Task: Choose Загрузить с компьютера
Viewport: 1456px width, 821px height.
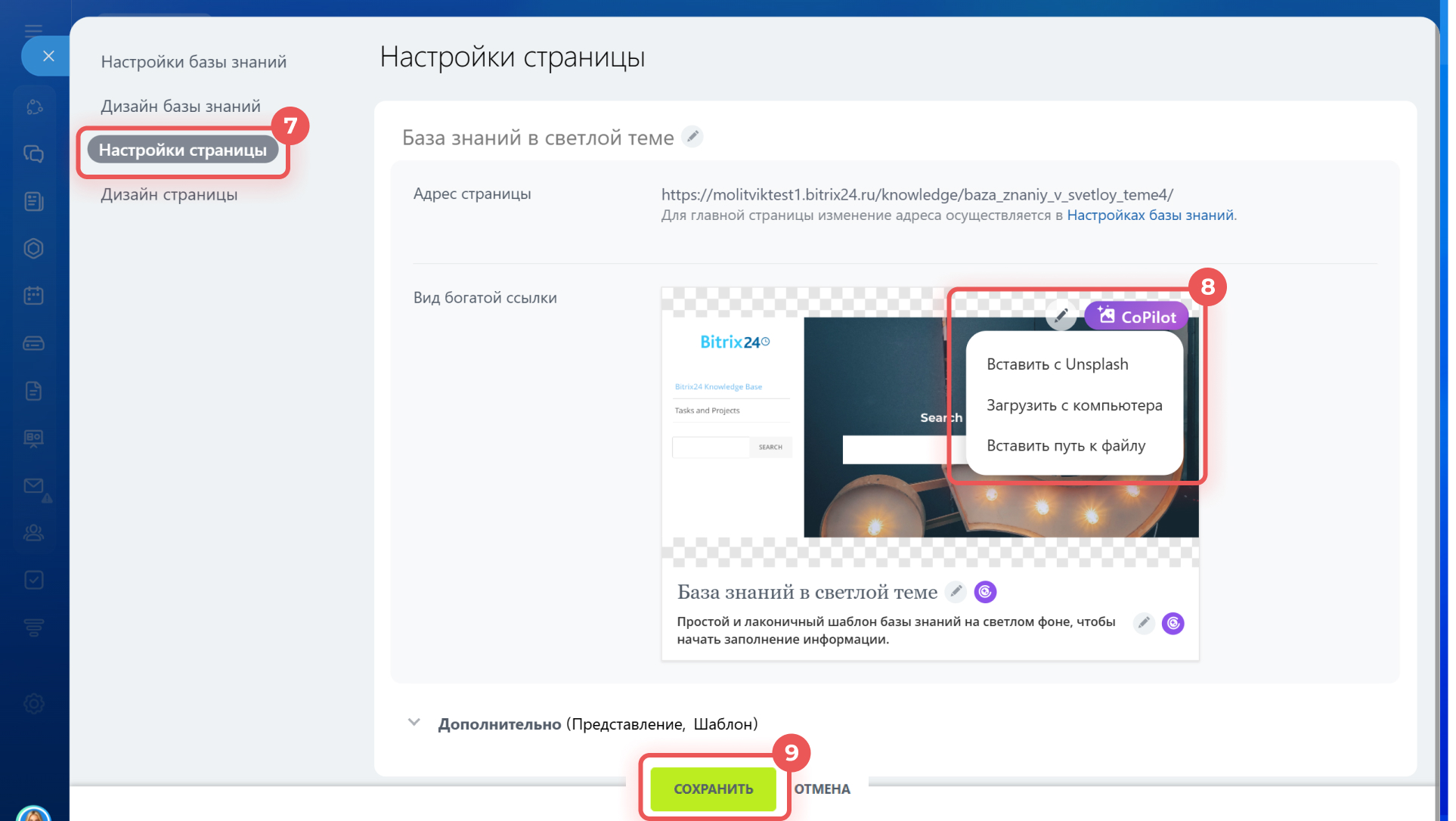Action: (x=1073, y=405)
